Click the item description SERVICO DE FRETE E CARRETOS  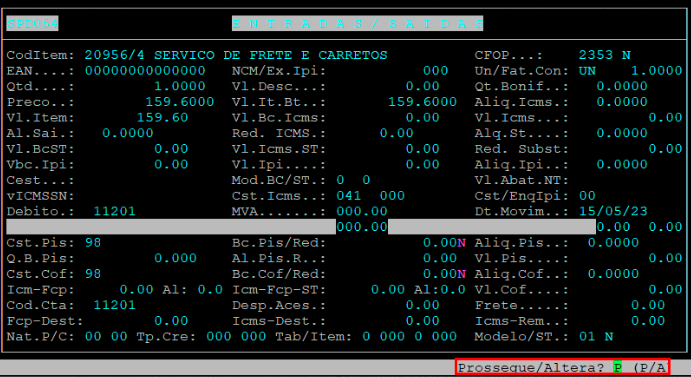click(x=271, y=55)
